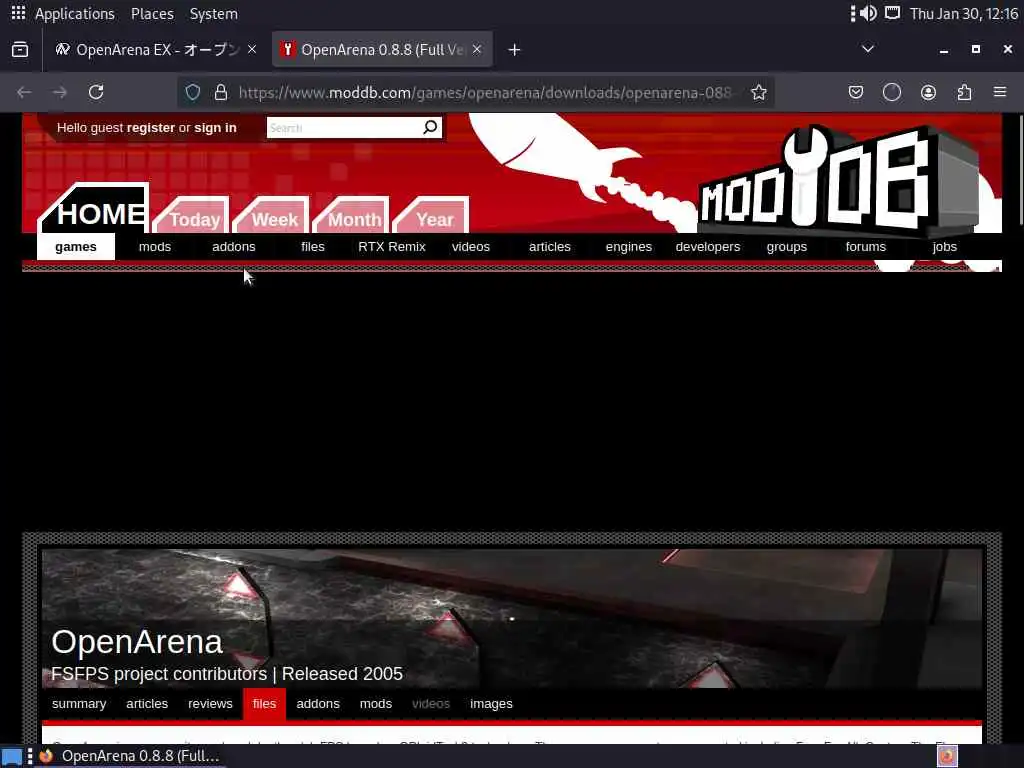Open the OpenArena reviews tab
The width and height of the screenshot is (1024, 768).
tap(210, 704)
